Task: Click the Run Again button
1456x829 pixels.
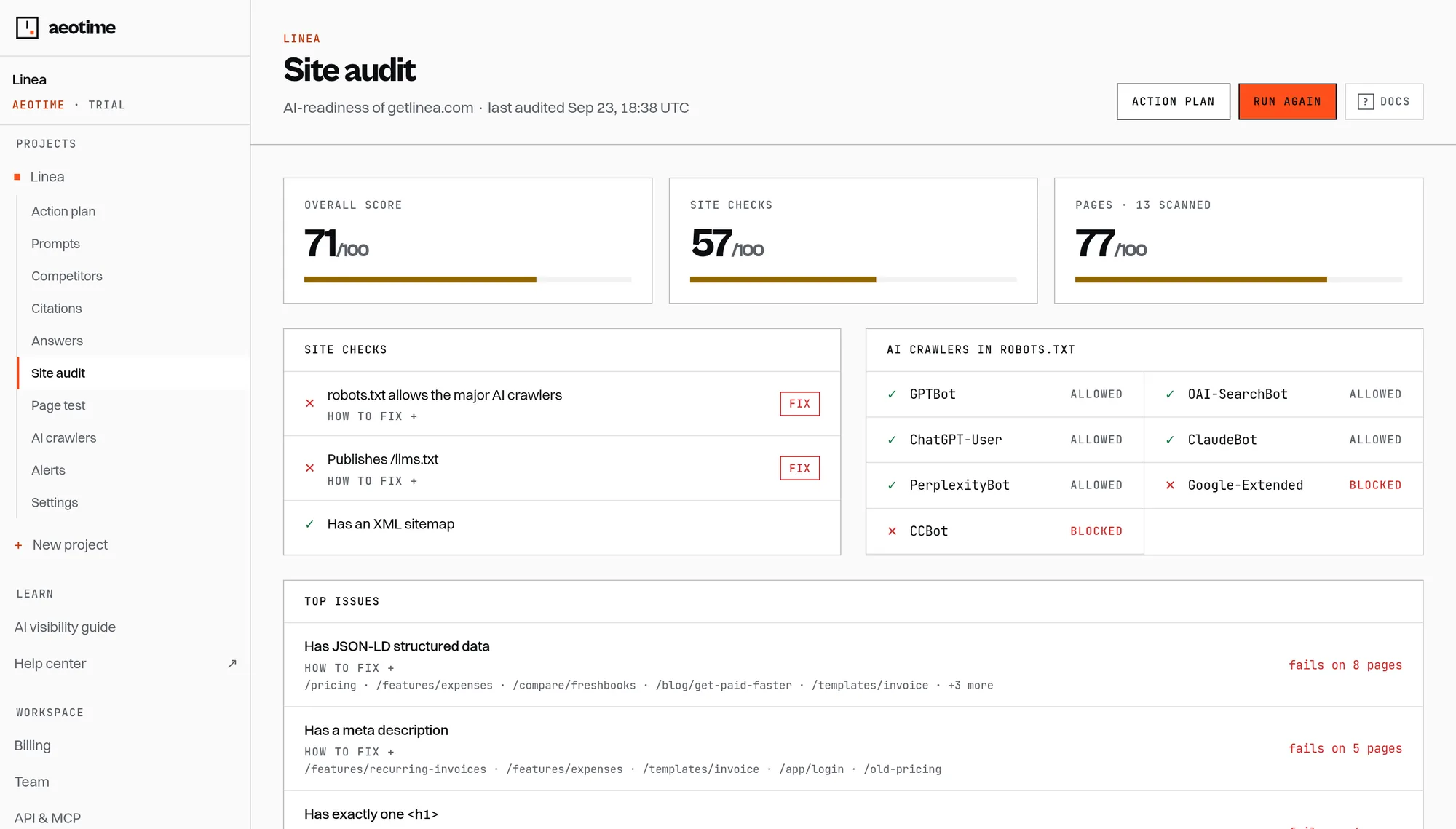Action: (x=1287, y=102)
